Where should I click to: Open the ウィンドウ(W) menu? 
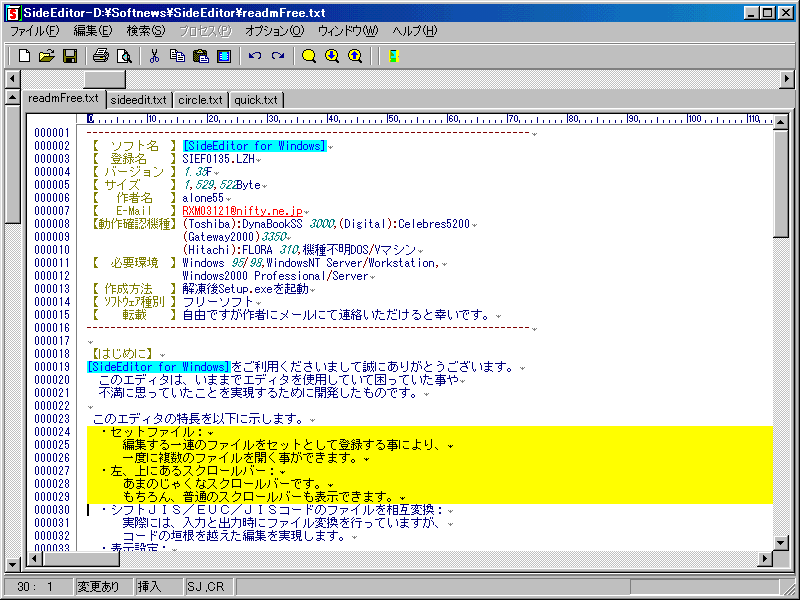click(348, 31)
